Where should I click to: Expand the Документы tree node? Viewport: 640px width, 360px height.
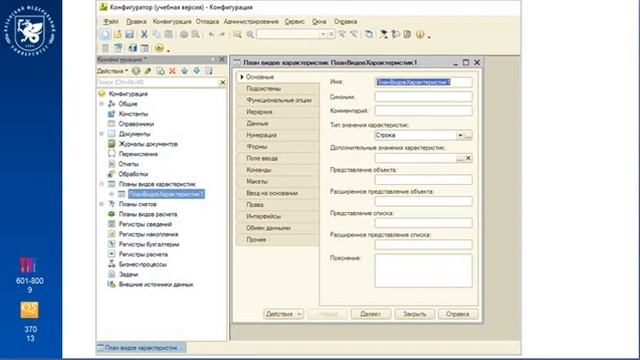[102, 134]
